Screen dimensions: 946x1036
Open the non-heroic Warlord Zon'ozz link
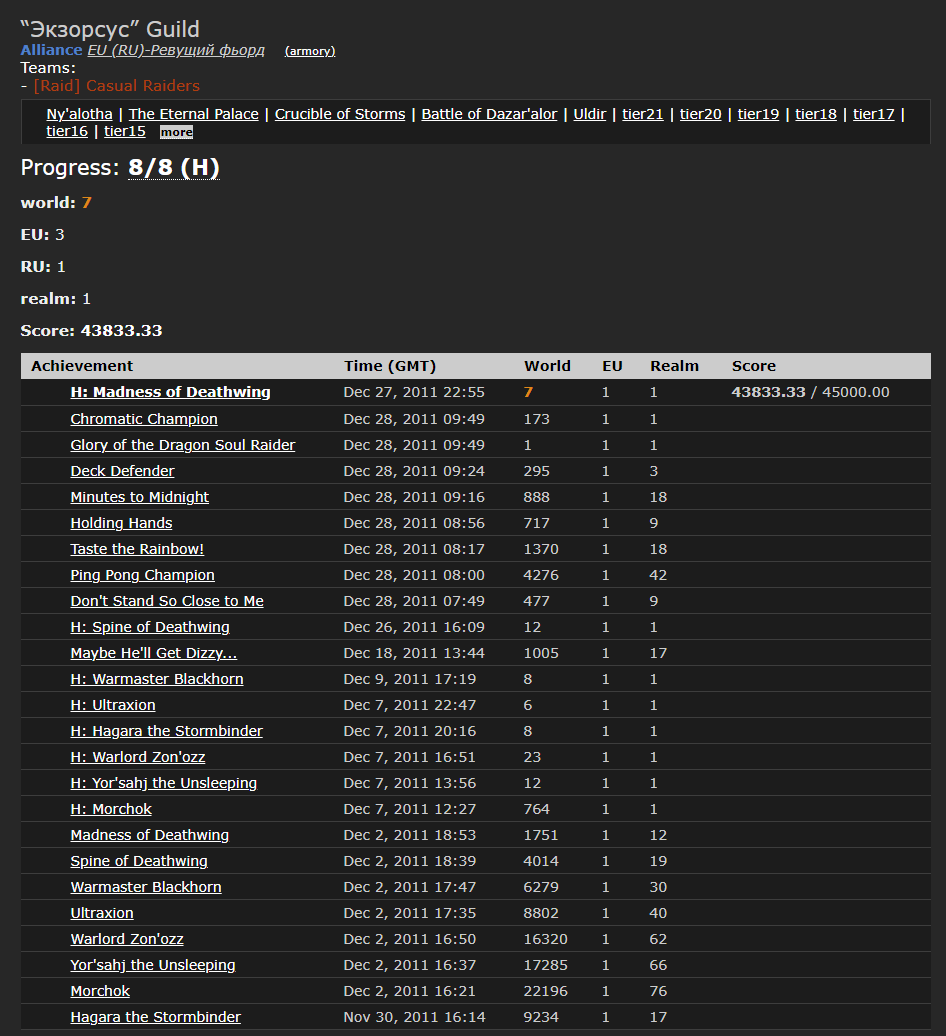[x=127, y=939]
